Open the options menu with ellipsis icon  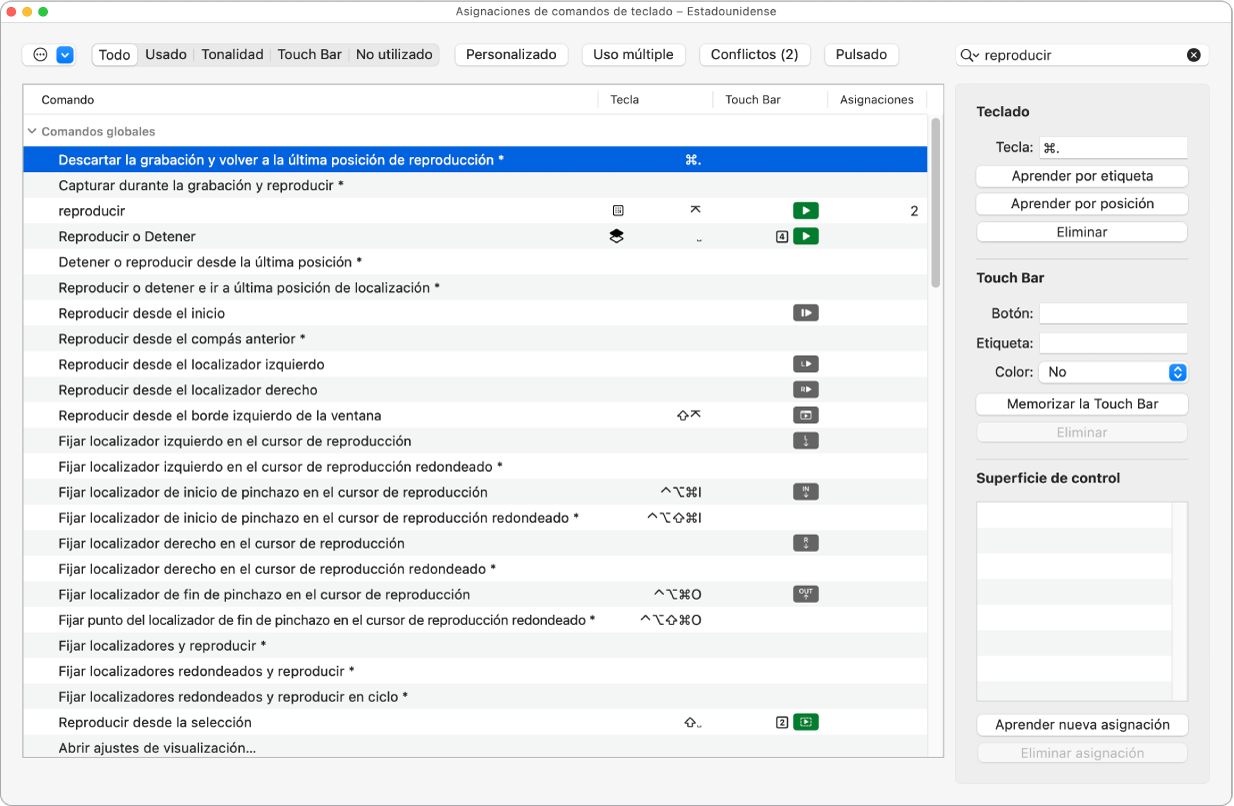(41, 55)
